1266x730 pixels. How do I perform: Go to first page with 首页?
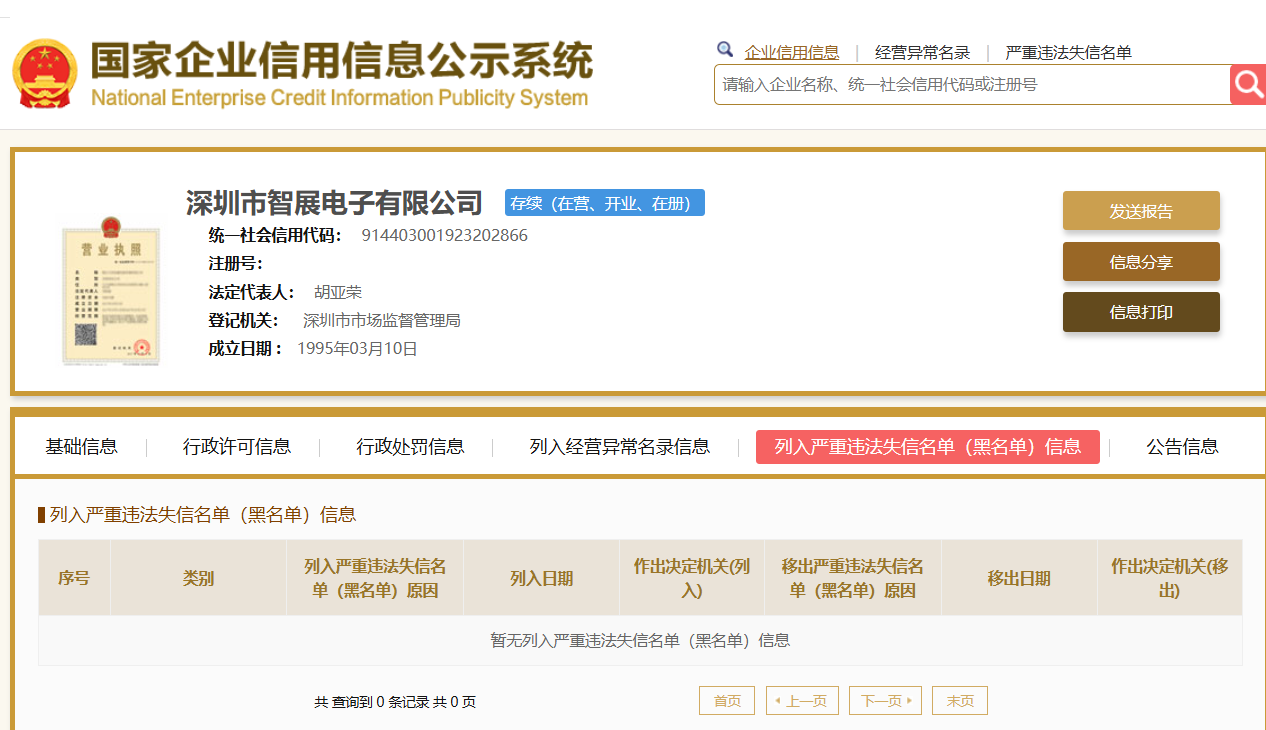point(727,701)
